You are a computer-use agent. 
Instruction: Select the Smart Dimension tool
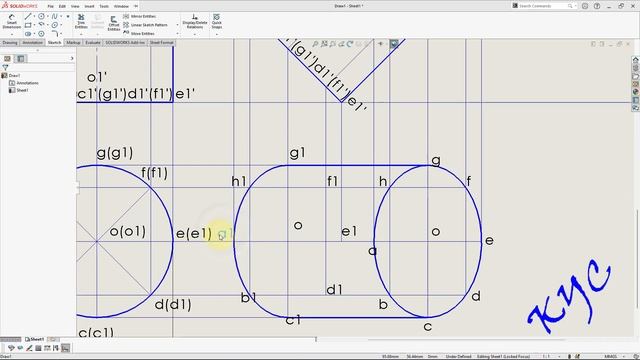[11, 21]
